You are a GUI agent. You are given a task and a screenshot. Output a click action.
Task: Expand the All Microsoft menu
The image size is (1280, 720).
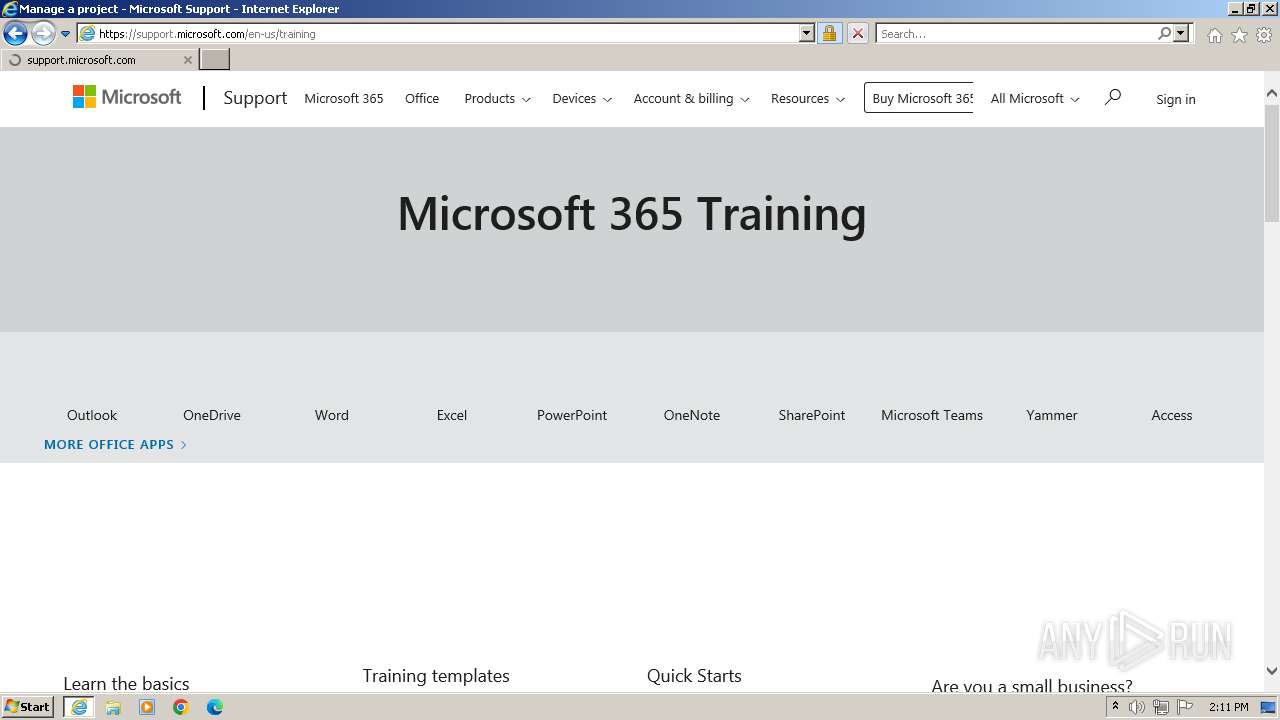(1035, 98)
